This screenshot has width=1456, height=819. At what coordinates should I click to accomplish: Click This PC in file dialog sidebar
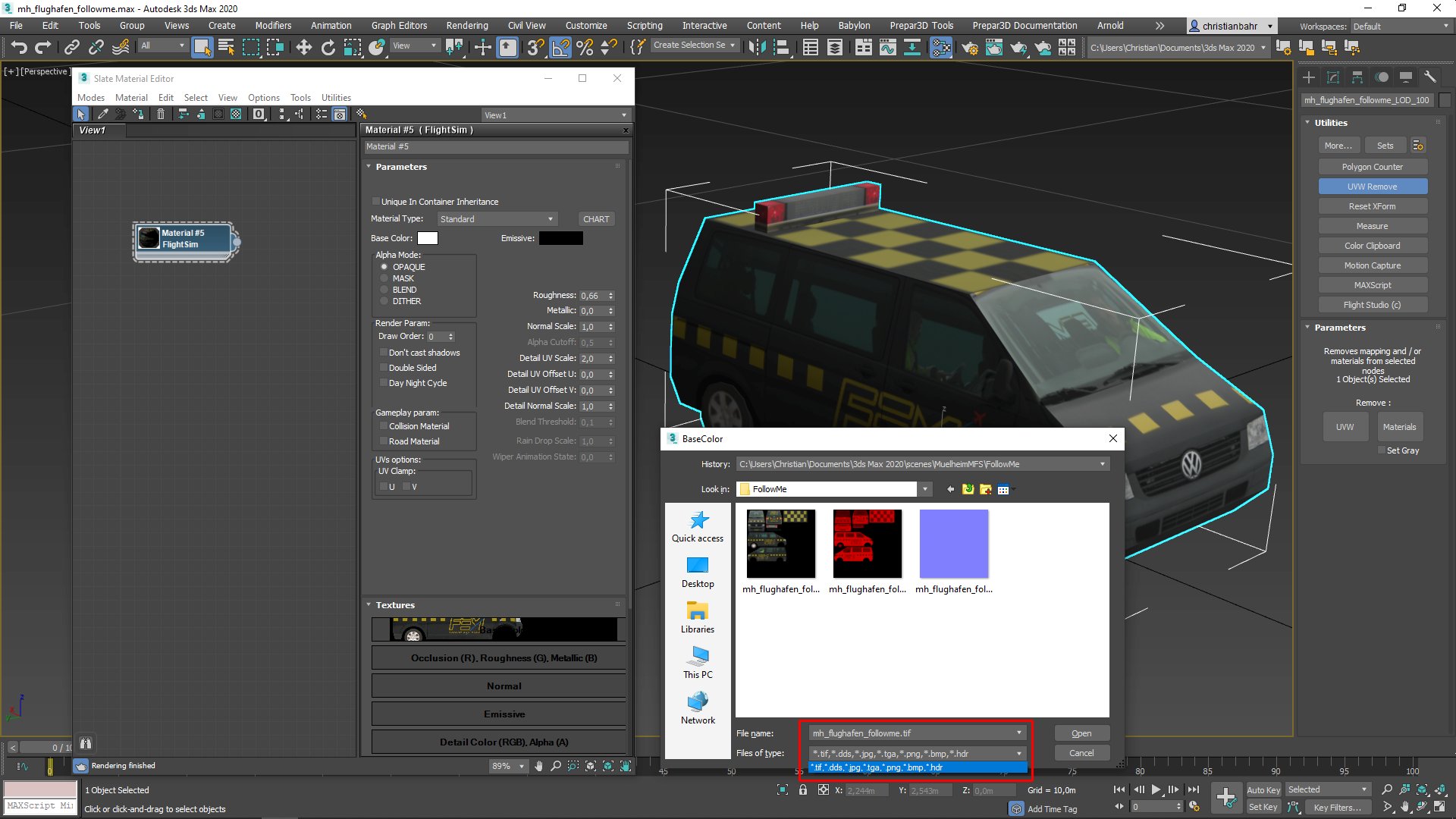coord(698,663)
